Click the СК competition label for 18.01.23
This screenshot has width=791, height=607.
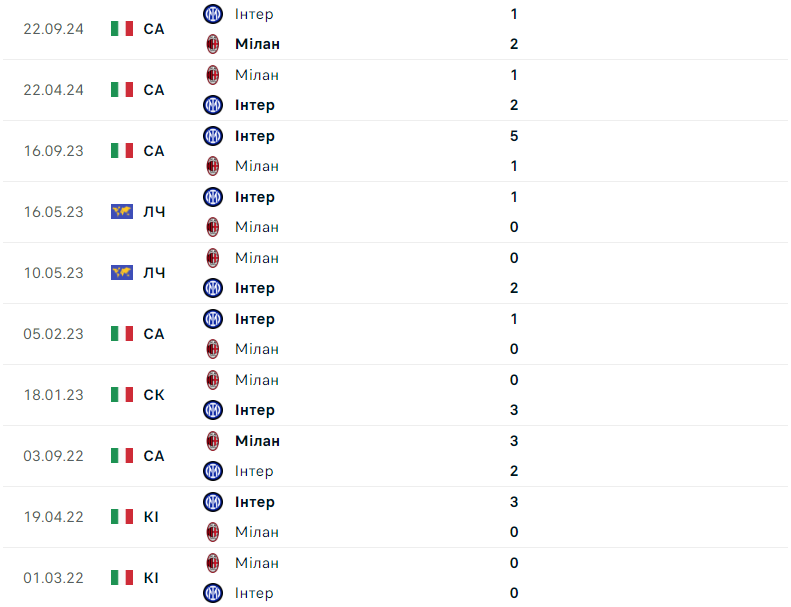[x=154, y=395]
